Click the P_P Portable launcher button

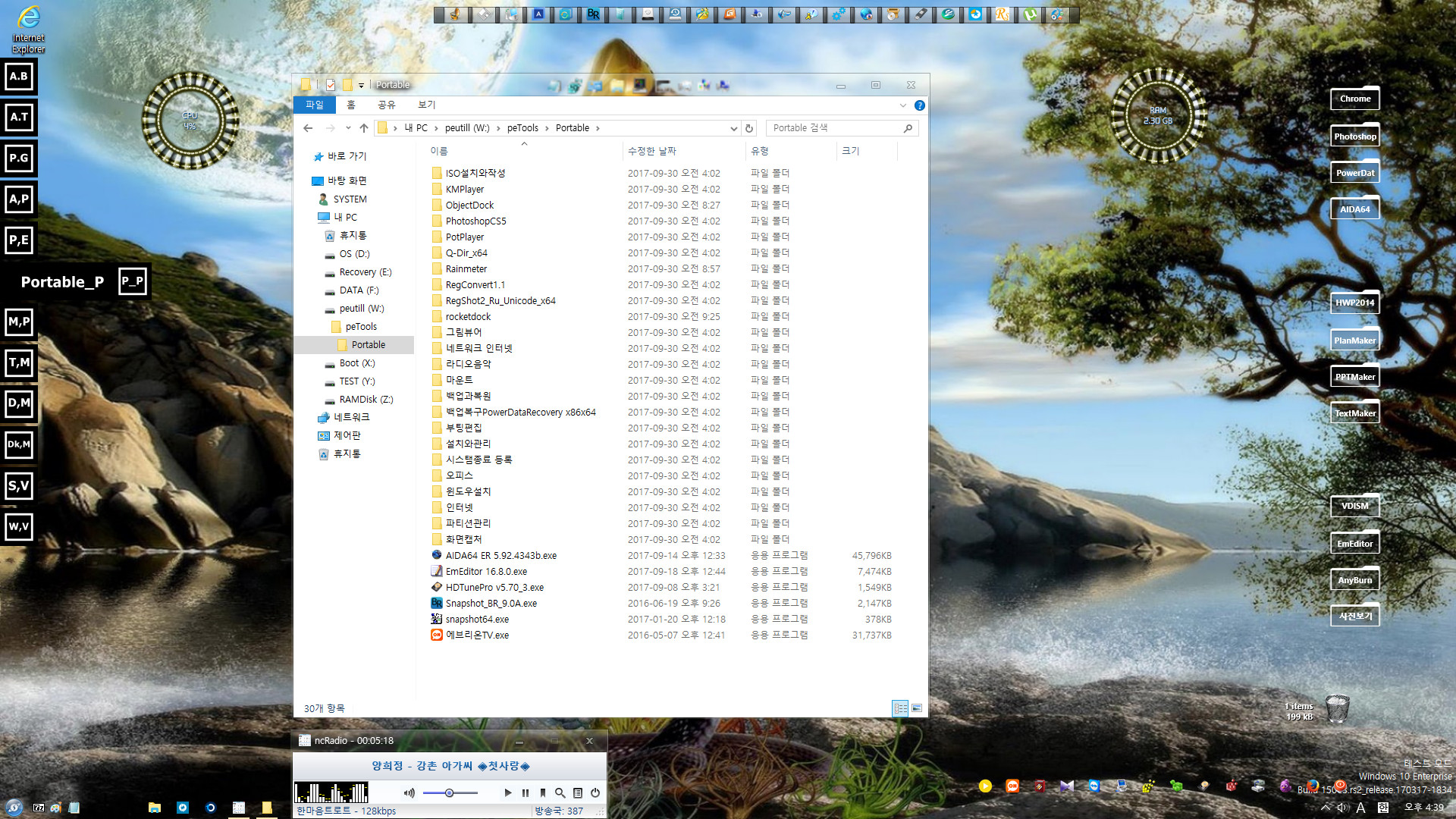coord(132,281)
